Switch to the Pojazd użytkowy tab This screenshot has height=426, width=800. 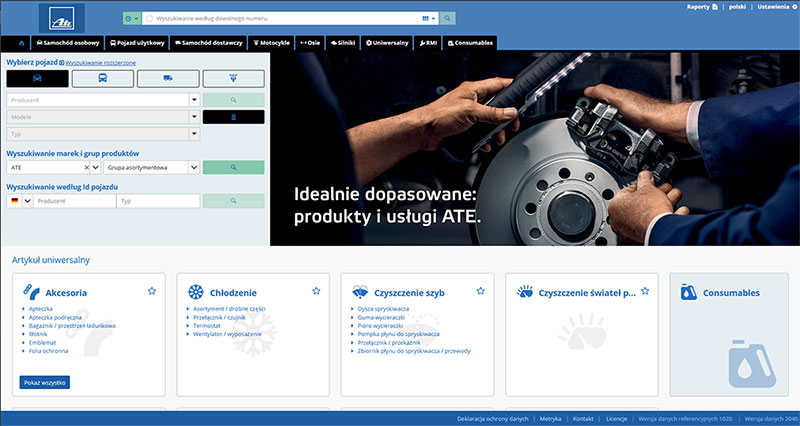pyautogui.click(x=137, y=43)
